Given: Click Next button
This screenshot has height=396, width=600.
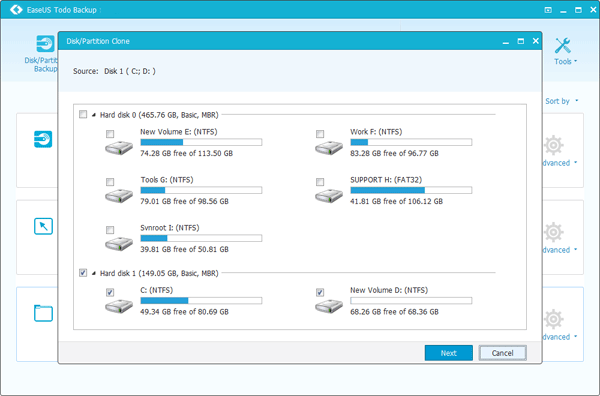Looking at the screenshot, I should coord(448,353).
